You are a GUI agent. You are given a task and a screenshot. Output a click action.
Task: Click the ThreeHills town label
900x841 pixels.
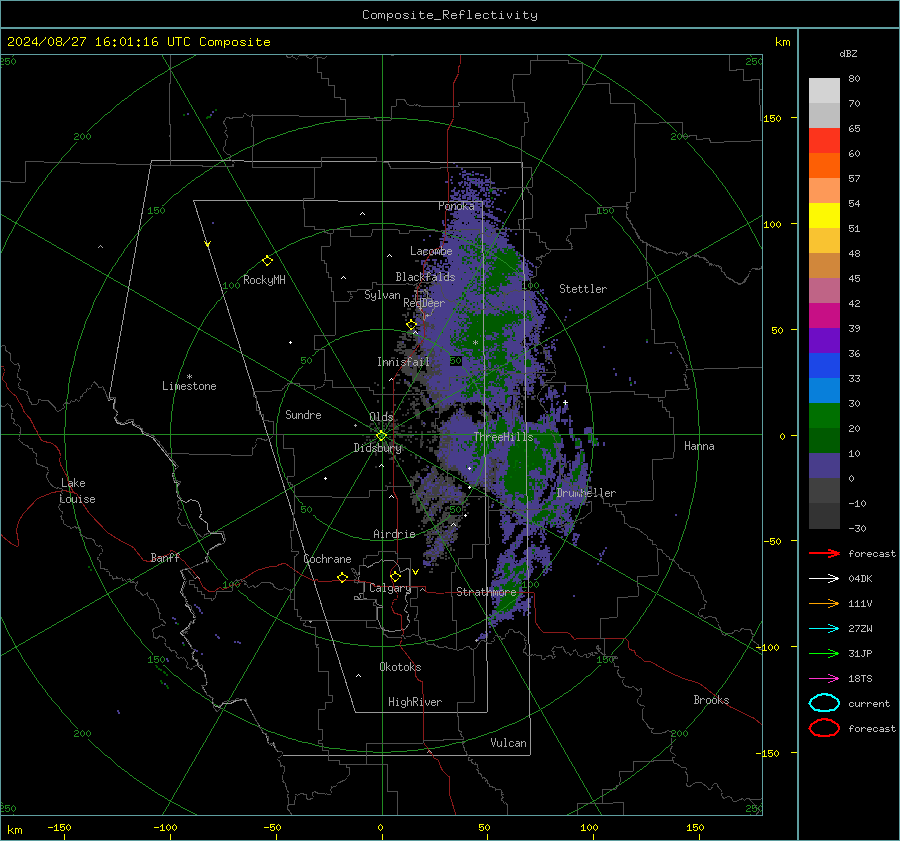503,437
